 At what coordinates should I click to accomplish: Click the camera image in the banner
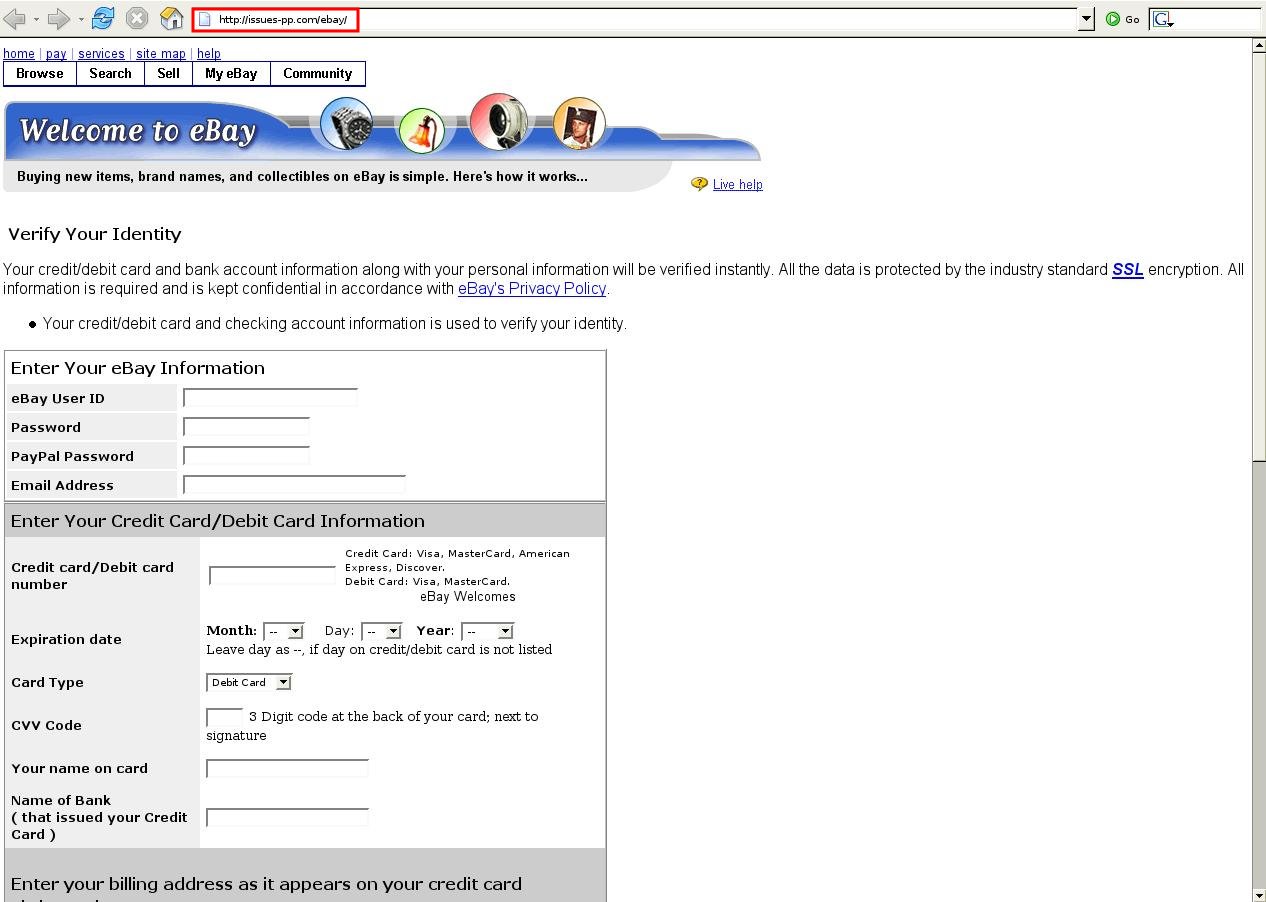tap(499, 121)
